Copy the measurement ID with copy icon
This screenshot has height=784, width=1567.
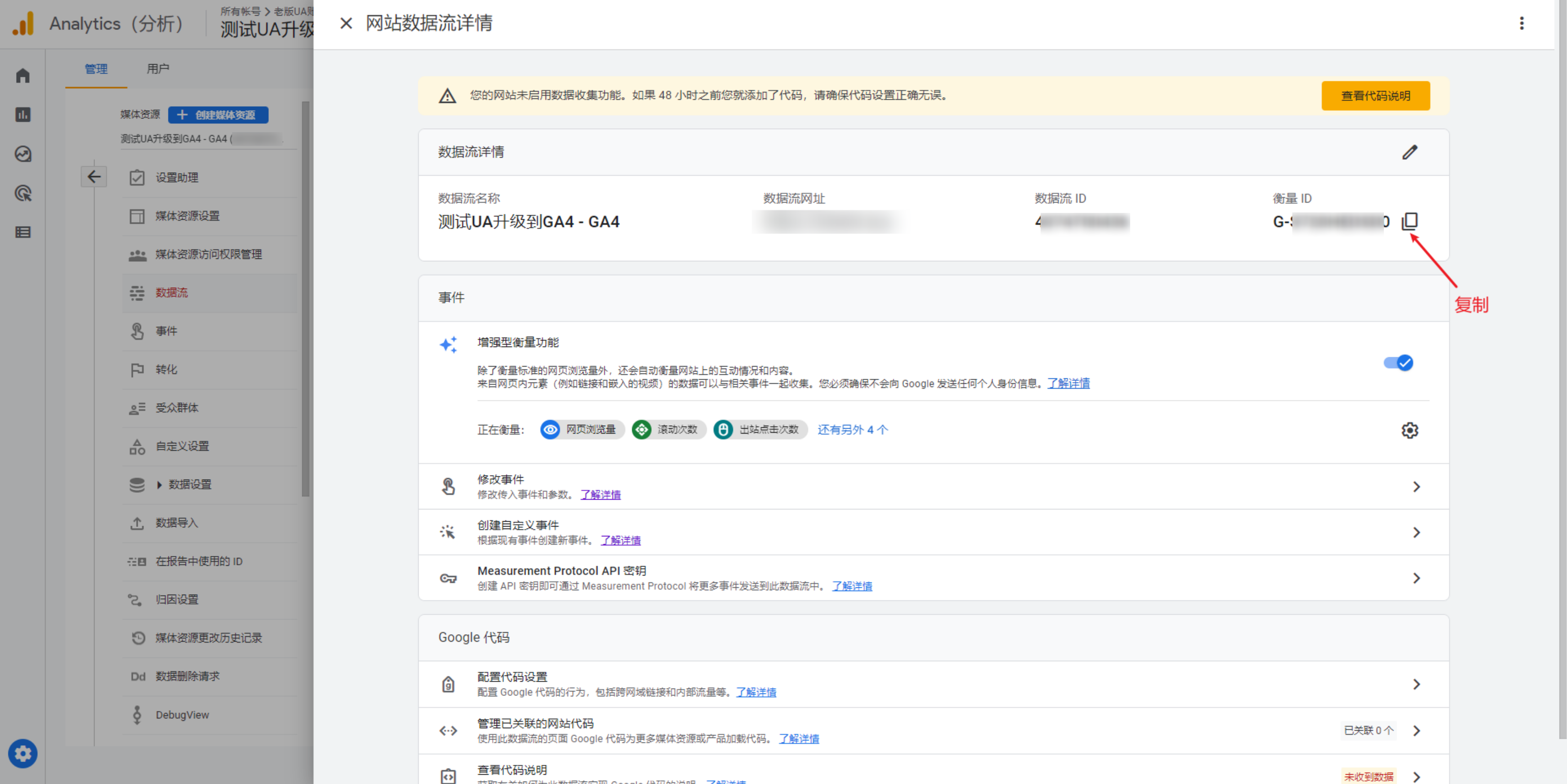tap(1409, 221)
